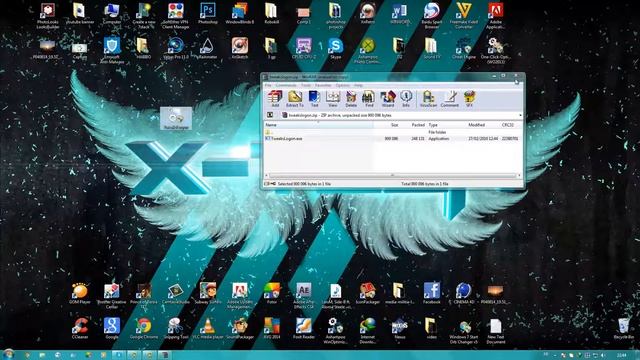640x360 pixels.
Task: Select the VLC media player desktop shortcut
Action: pos(207,329)
